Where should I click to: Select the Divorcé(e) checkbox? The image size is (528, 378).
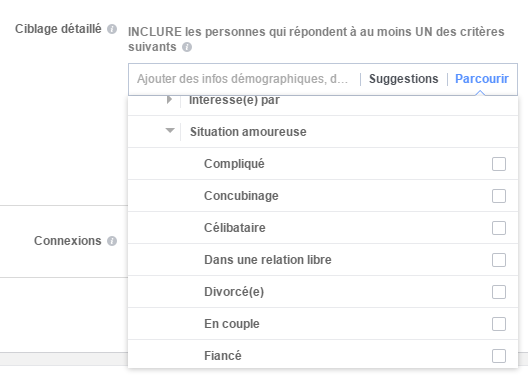[x=499, y=292]
